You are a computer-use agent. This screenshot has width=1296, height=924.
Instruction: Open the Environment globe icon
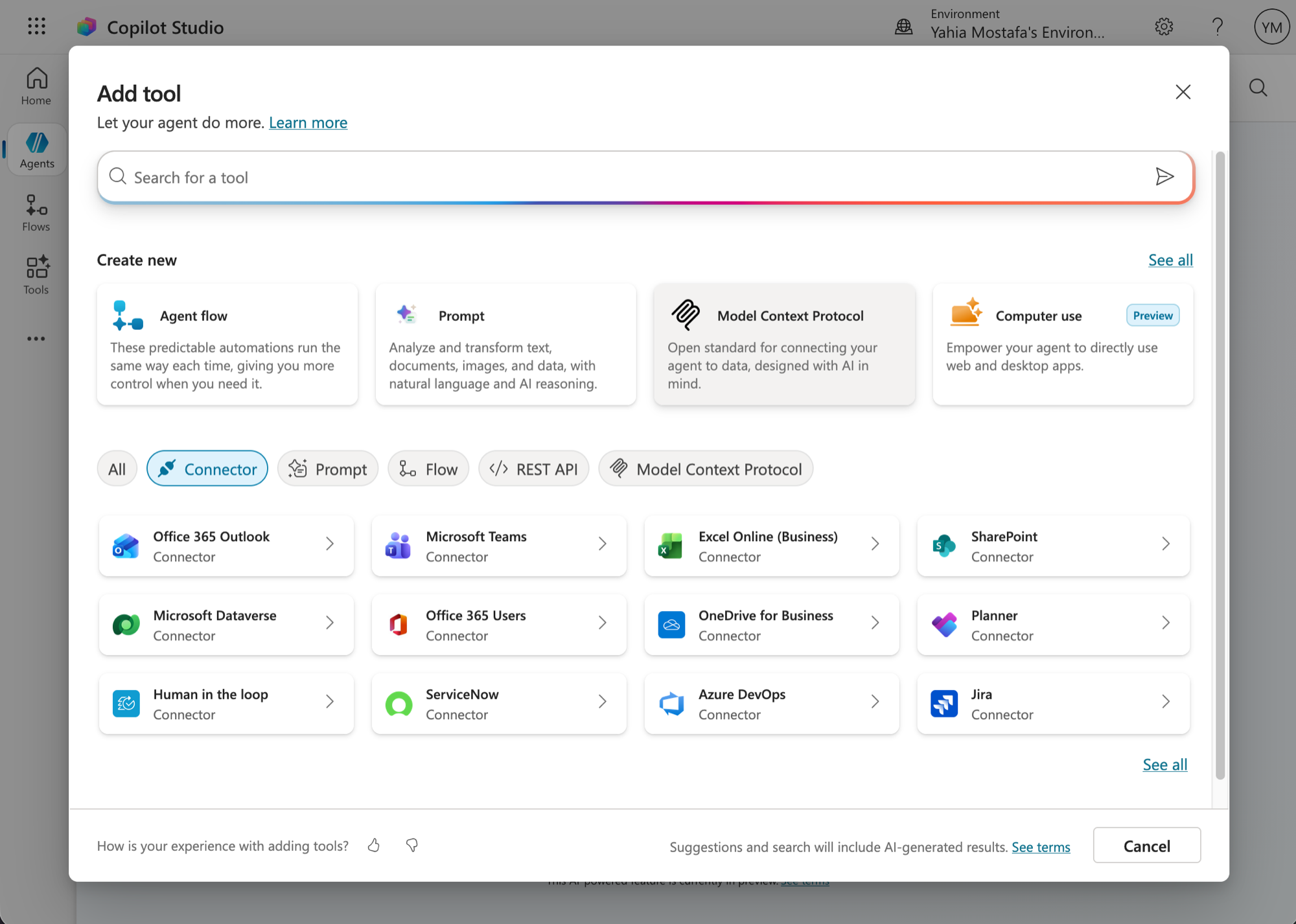pos(904,27)
